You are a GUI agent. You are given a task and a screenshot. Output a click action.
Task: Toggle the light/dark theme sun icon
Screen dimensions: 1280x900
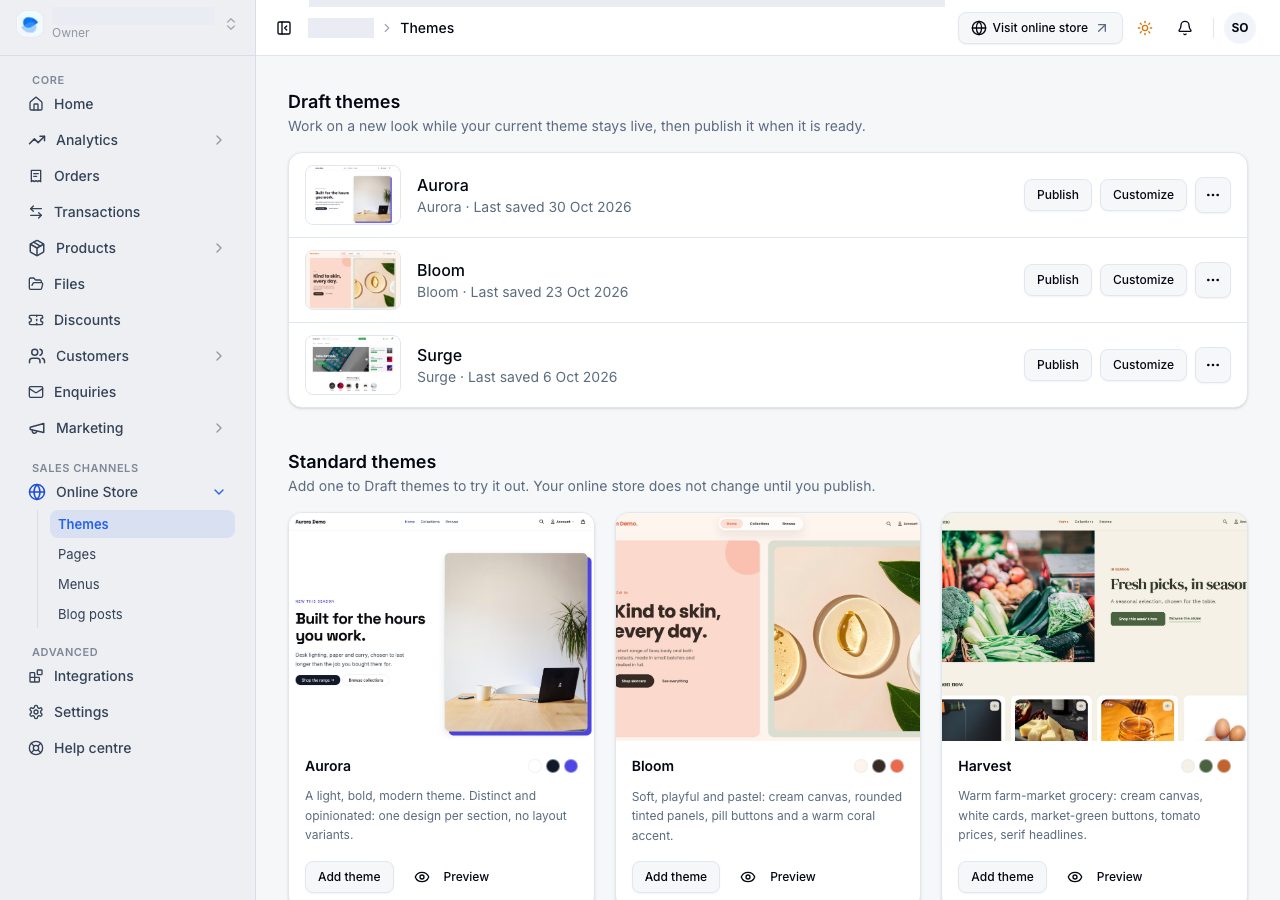pyautogui.click(x=1145, y=28)
